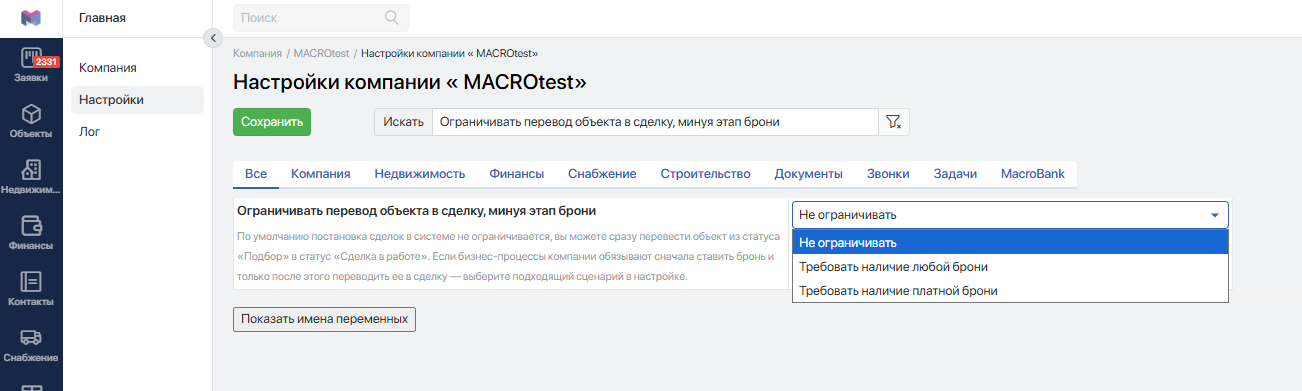Select Главная menu item
Image resolution: width=1302 pixels, height=391 pixels.
pyautogui.click(x=102, y=17)
